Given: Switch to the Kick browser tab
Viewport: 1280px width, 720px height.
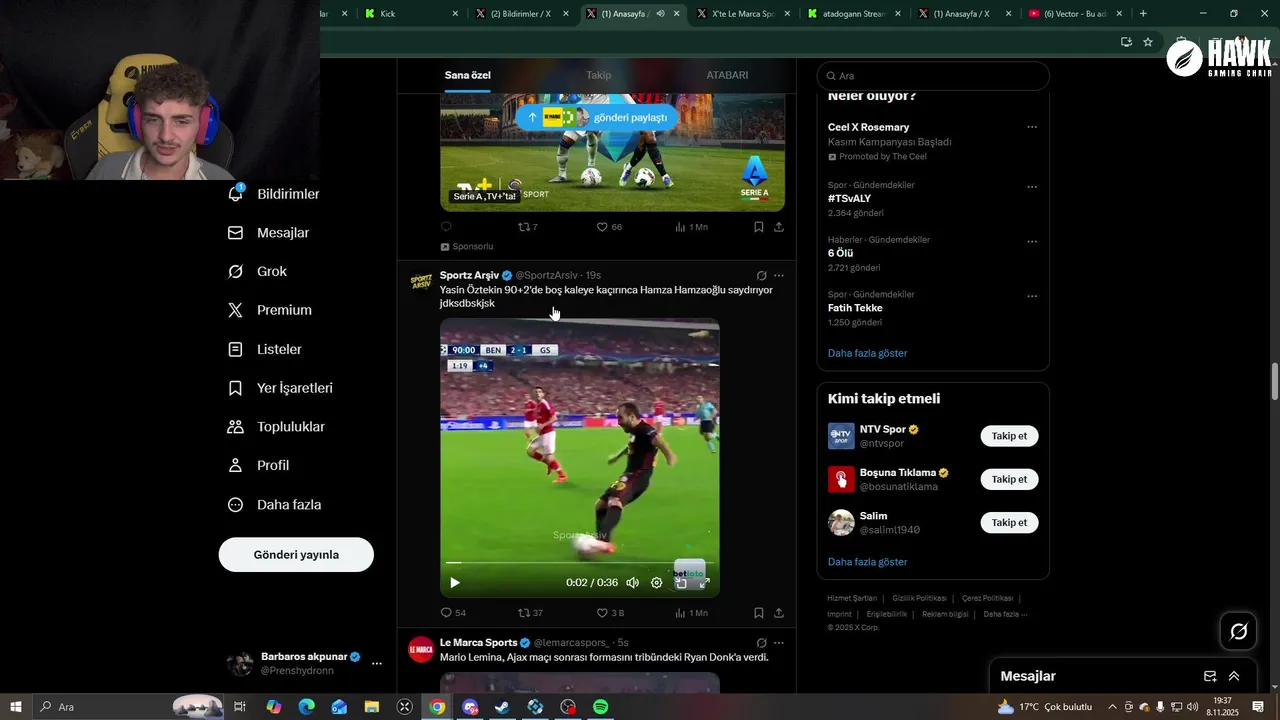Looking at the screenshot, I should (x=411, y=14).
